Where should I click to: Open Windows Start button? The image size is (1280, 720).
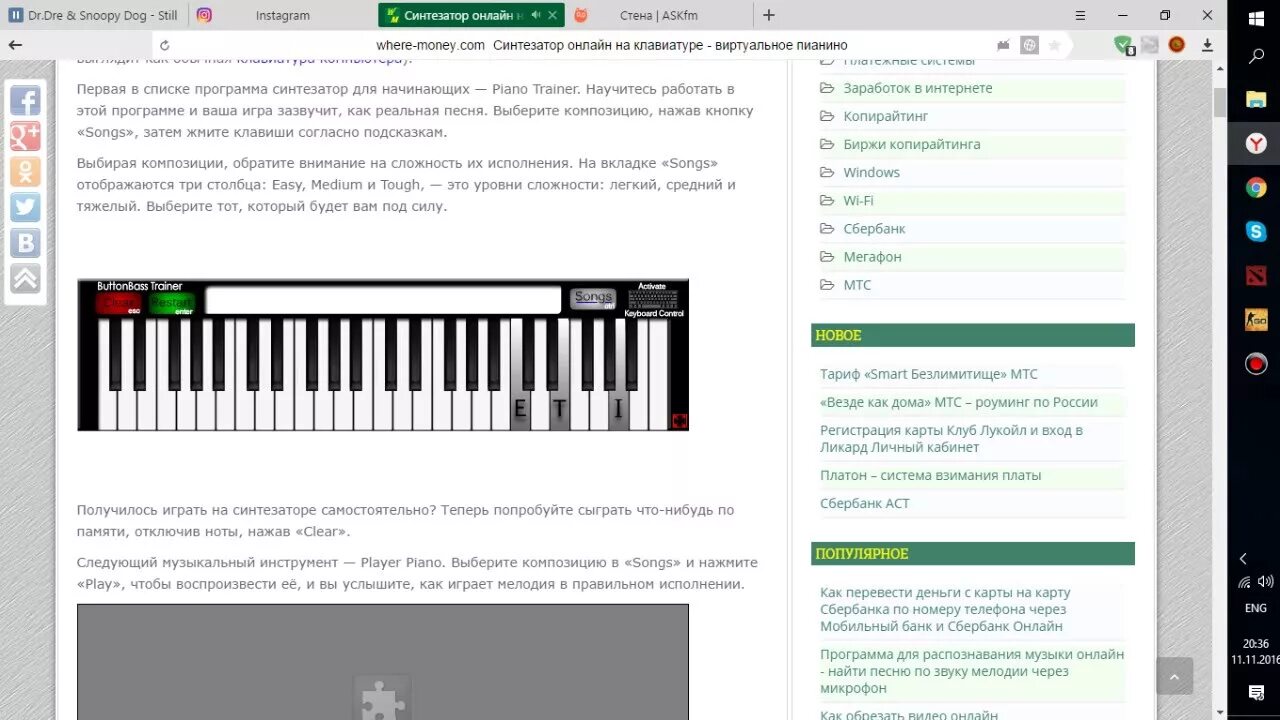(x=1256, y=18)
